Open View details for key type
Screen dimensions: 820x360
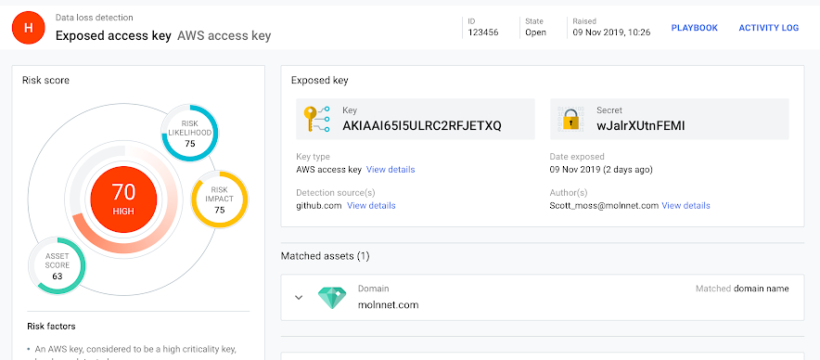click(x=390, y=170)
